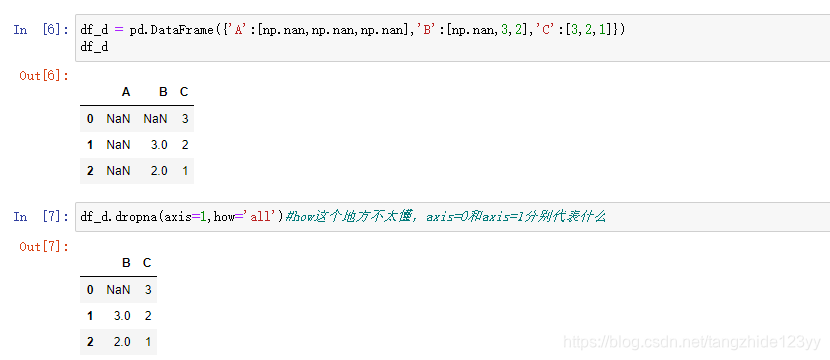Select the 3.0 cell in Out[7] table
The image size is (830, 360).
point(122,316)
